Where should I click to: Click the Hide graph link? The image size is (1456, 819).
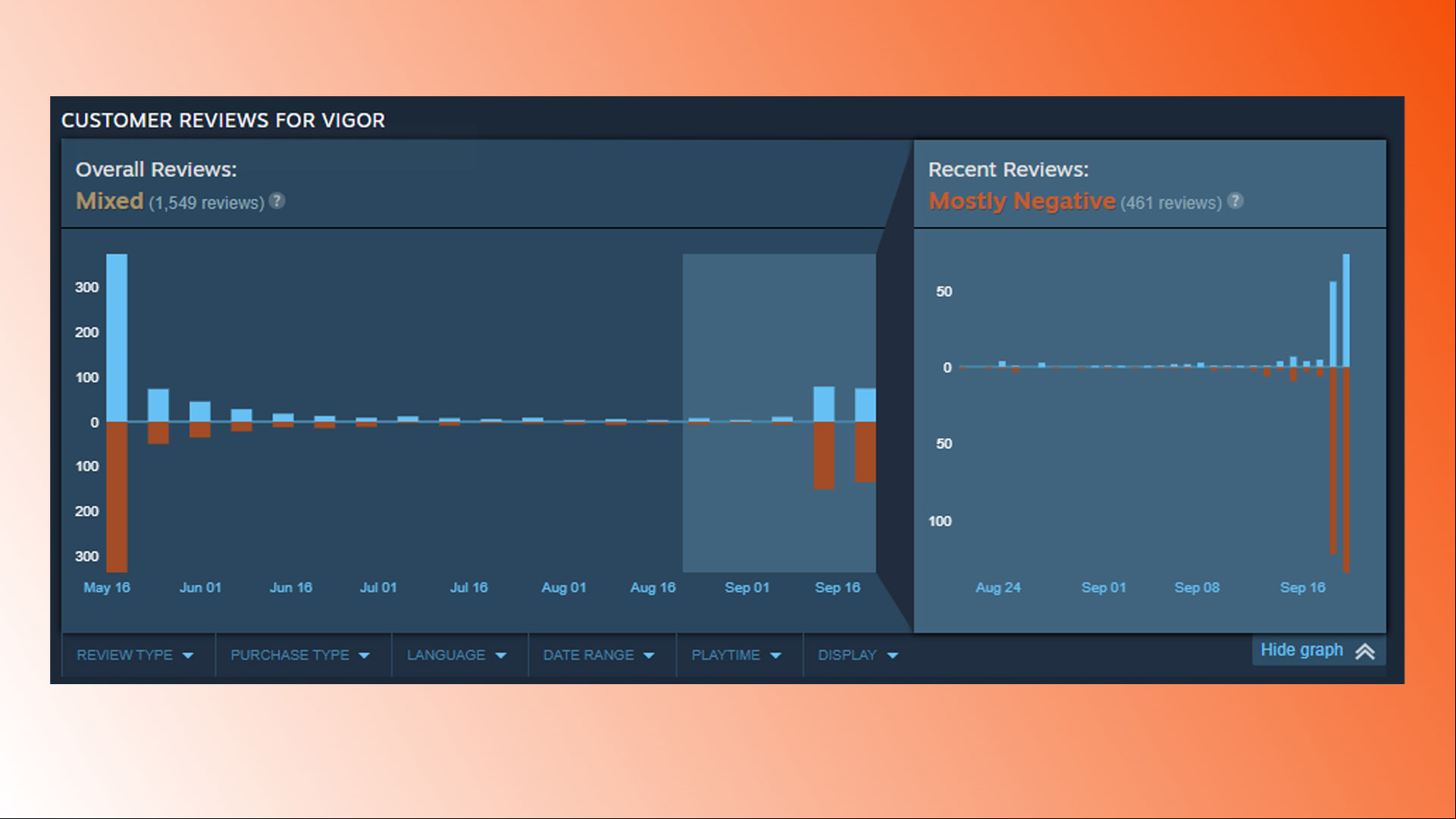(1301, 650)
